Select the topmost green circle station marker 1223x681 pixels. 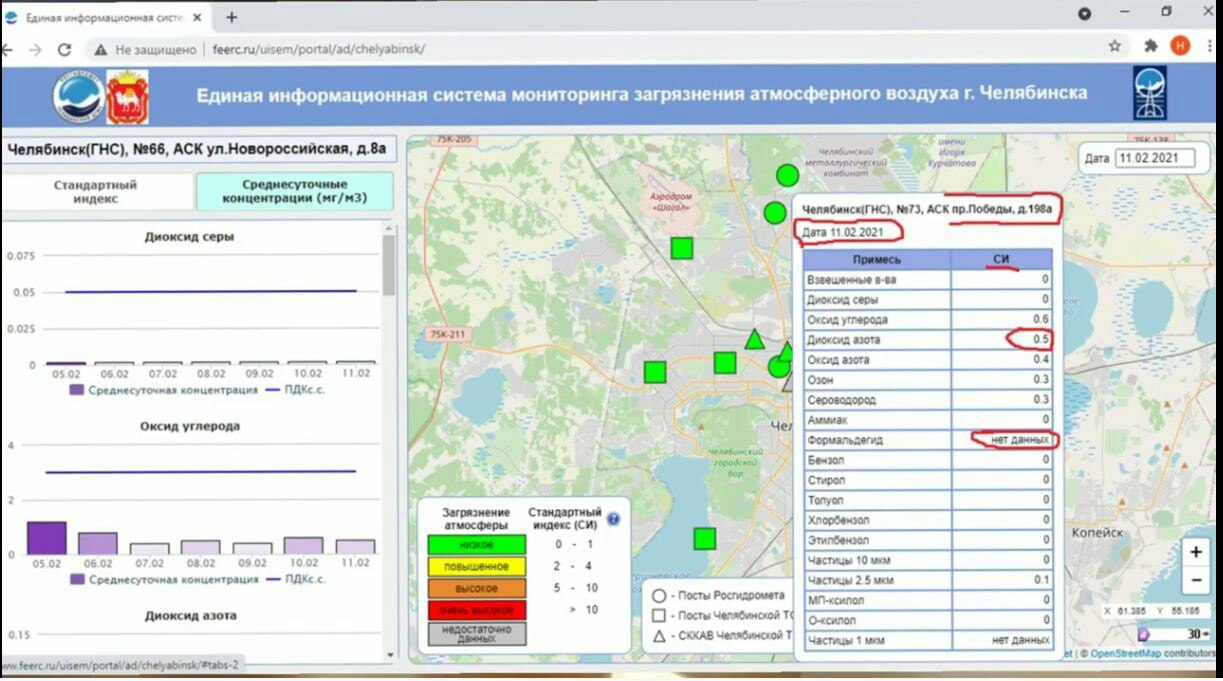click(788, 175)
